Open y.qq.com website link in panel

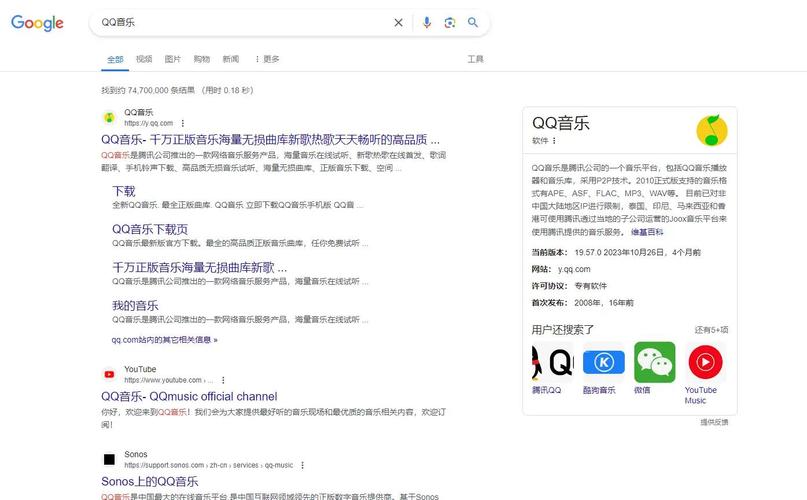point(574,269)
